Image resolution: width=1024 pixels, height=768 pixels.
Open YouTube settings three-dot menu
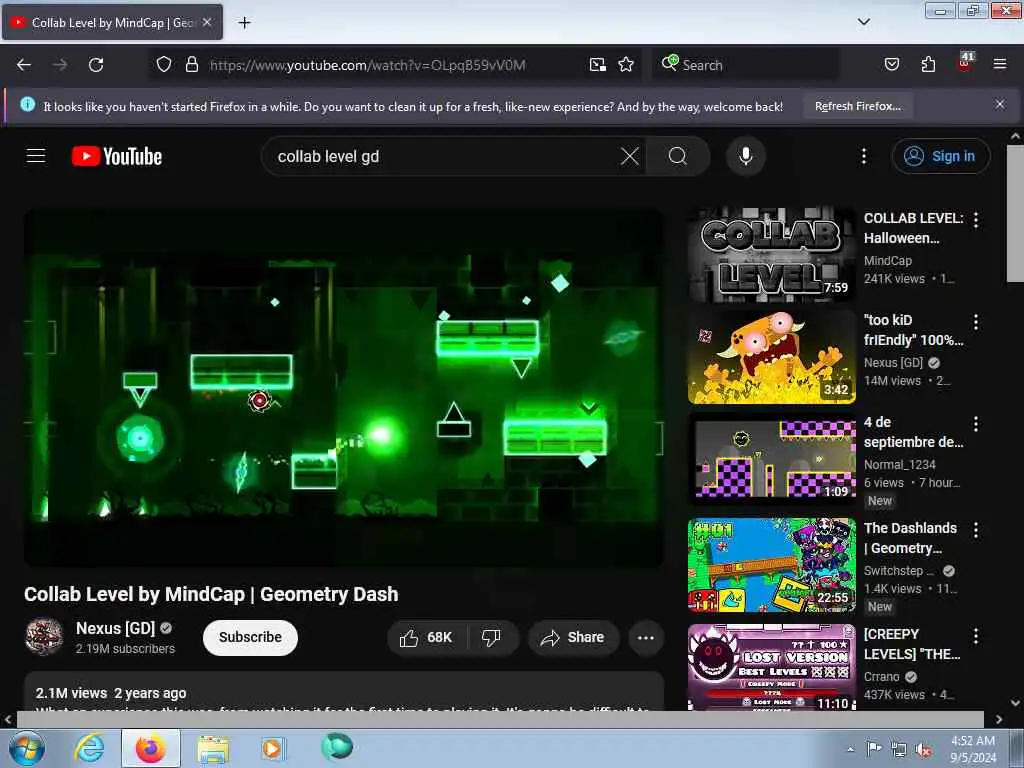click(x=863, y=156)
